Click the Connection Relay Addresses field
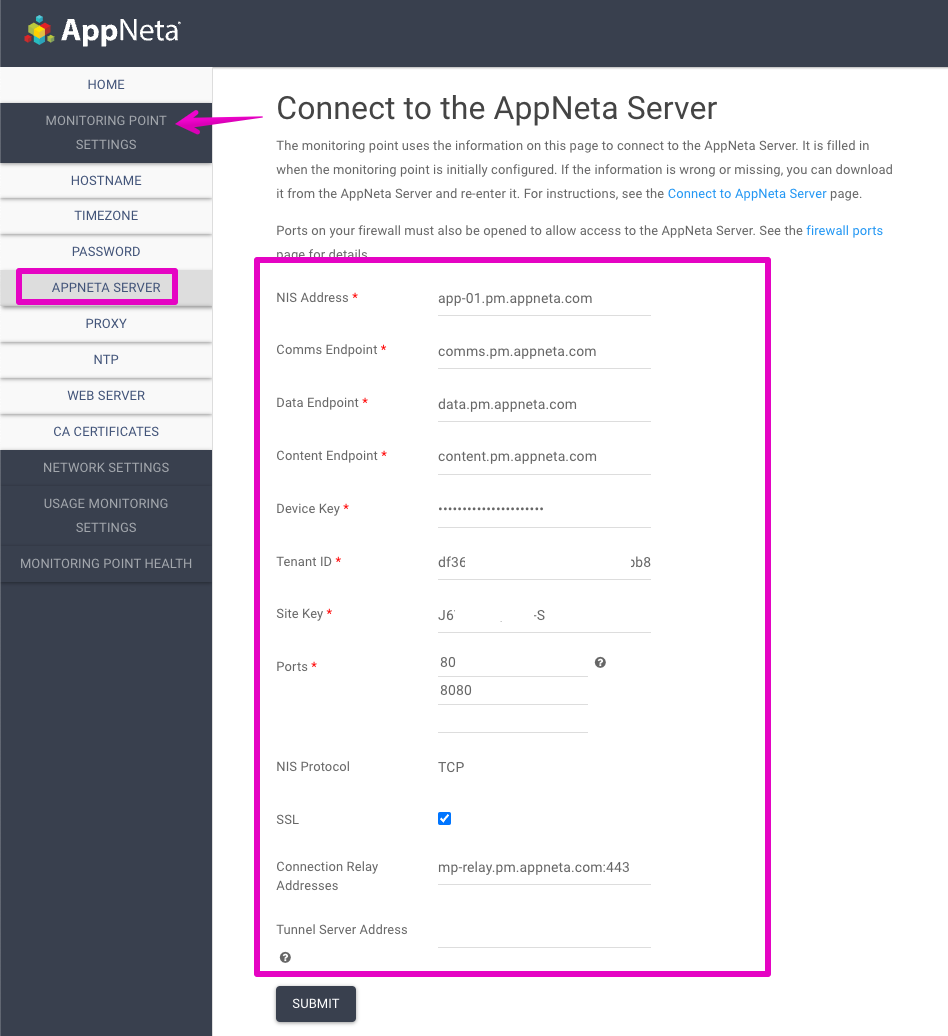 [543, 868]
